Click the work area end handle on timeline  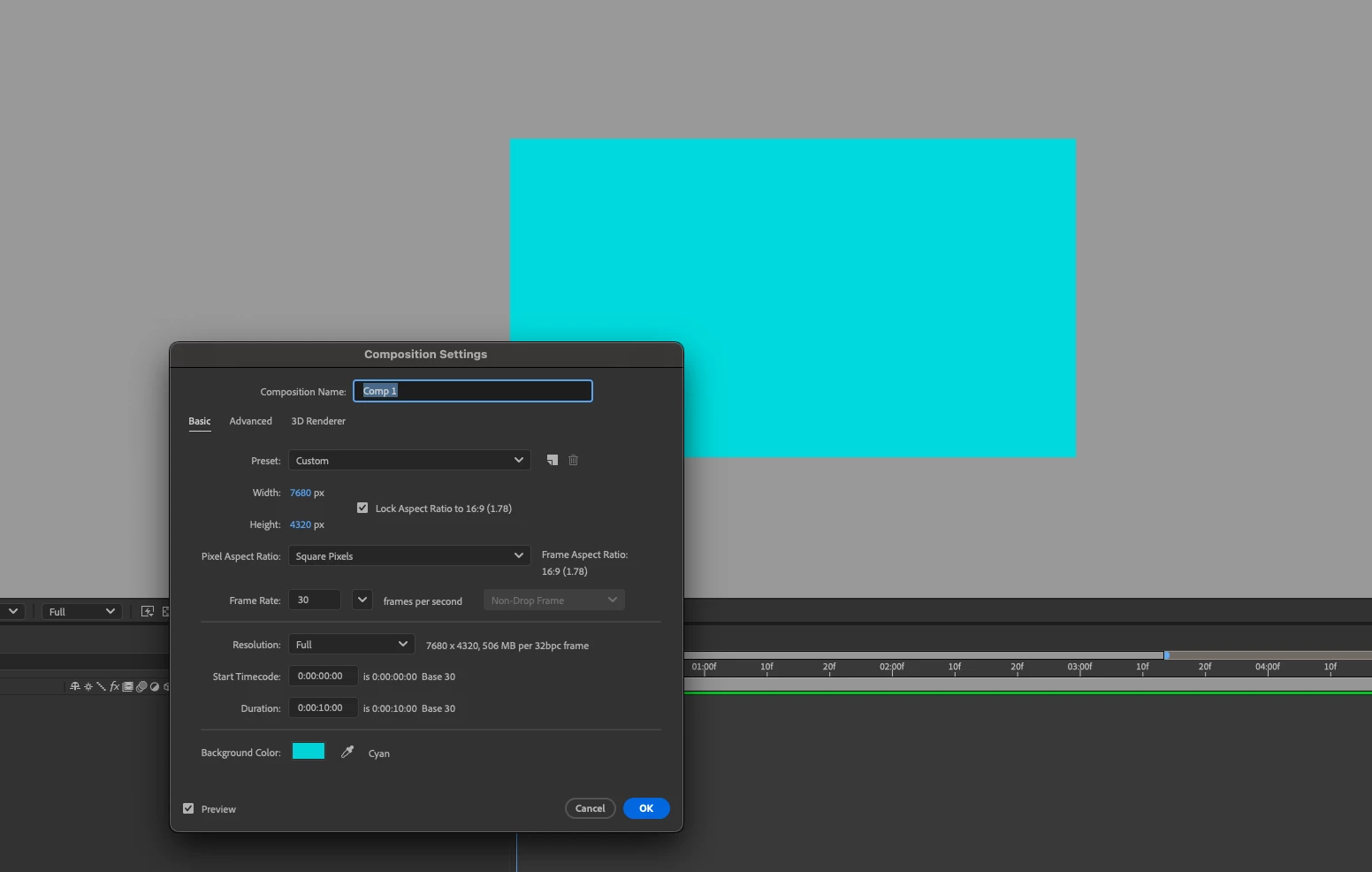tap(1167, 655)
